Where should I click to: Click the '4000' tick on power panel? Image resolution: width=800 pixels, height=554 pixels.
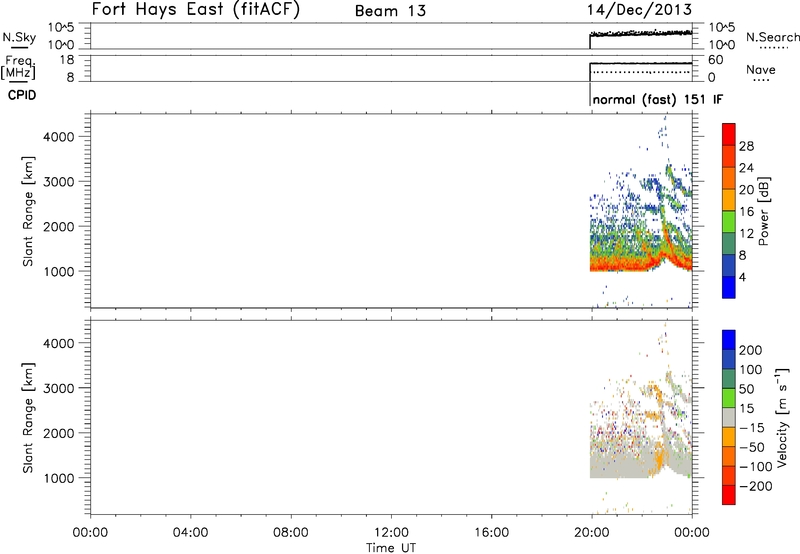pos(58,137)
